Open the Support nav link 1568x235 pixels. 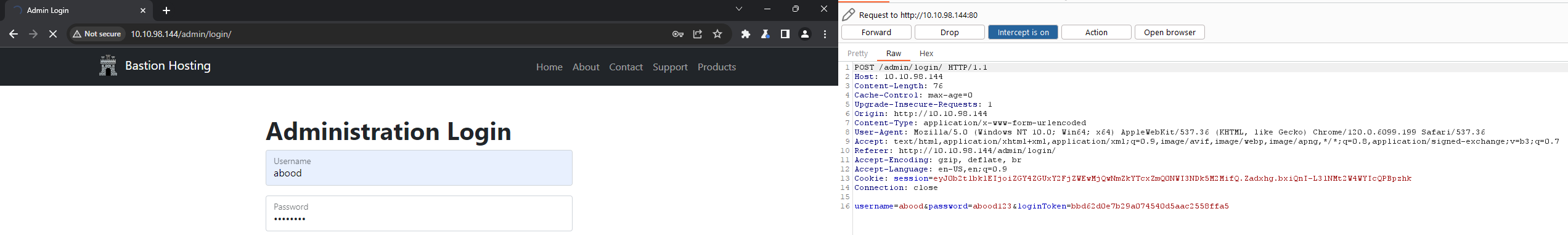(x=670, y=67)
